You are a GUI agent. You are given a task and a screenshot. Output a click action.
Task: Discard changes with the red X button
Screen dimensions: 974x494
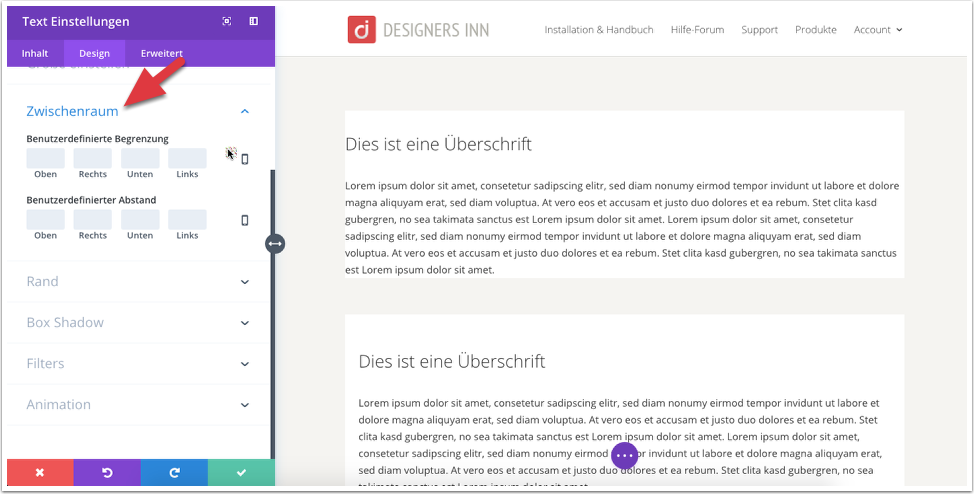pos(40,473)
